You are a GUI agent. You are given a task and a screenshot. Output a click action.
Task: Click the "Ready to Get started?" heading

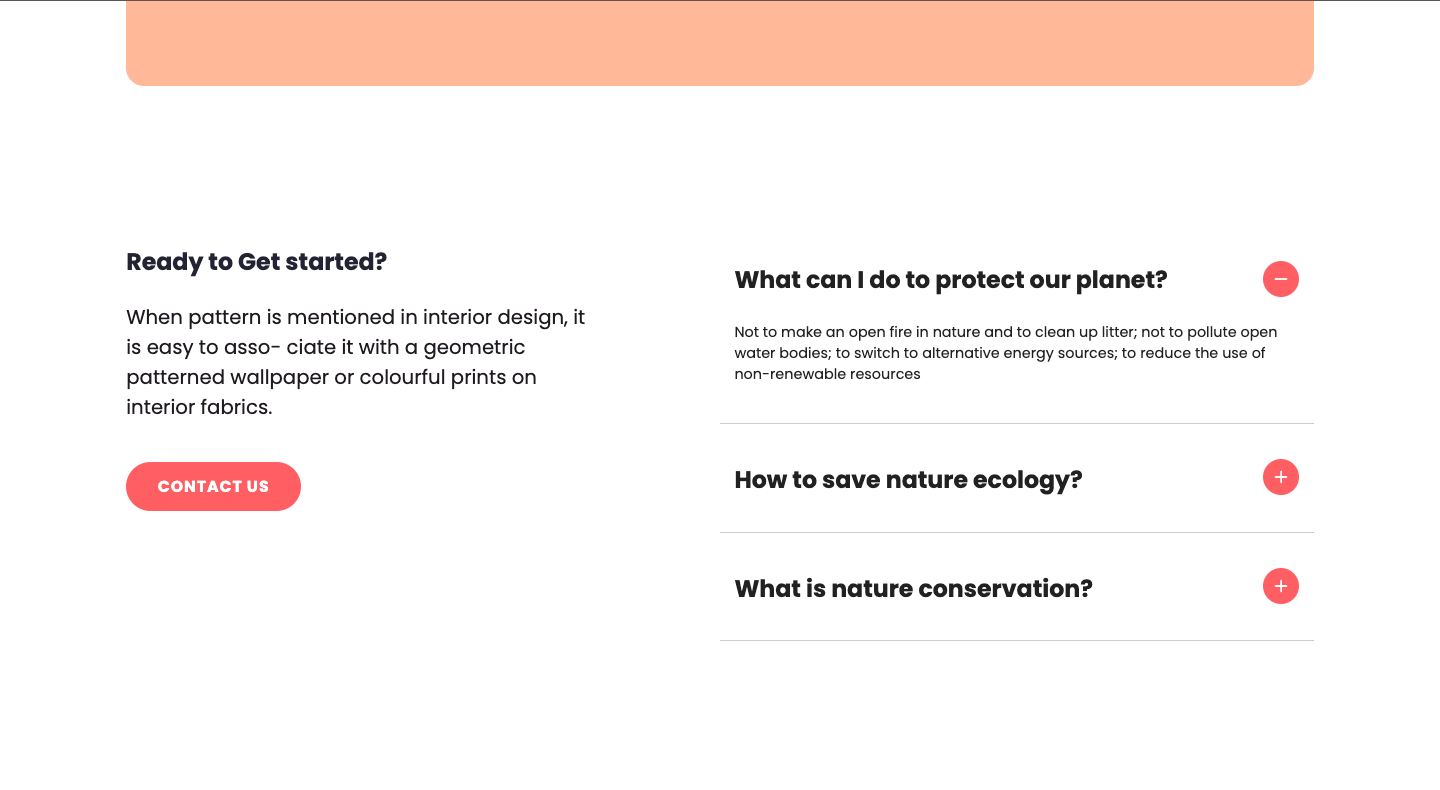[x=256, y=262]
